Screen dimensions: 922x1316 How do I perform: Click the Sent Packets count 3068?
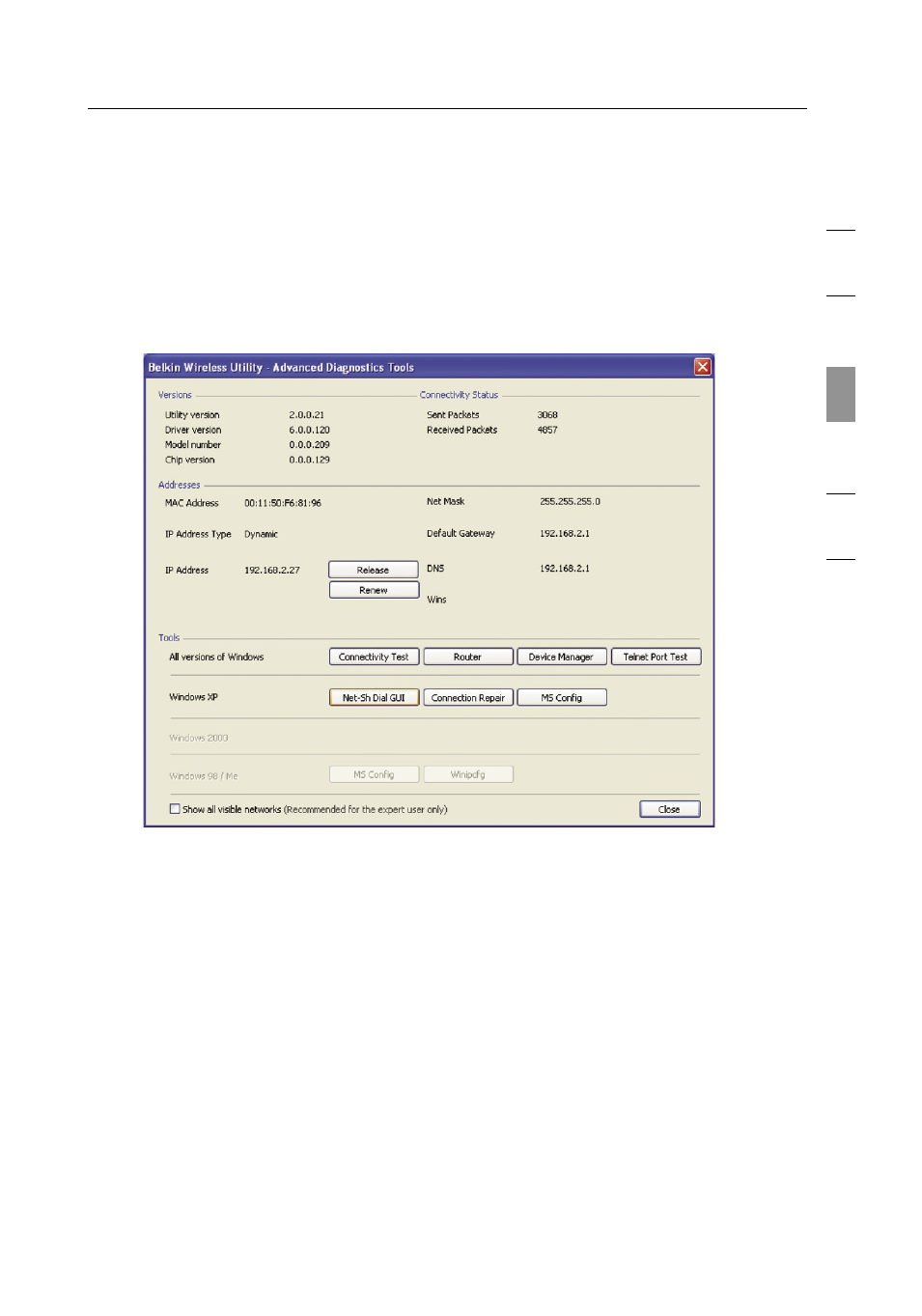click(547, 415)
